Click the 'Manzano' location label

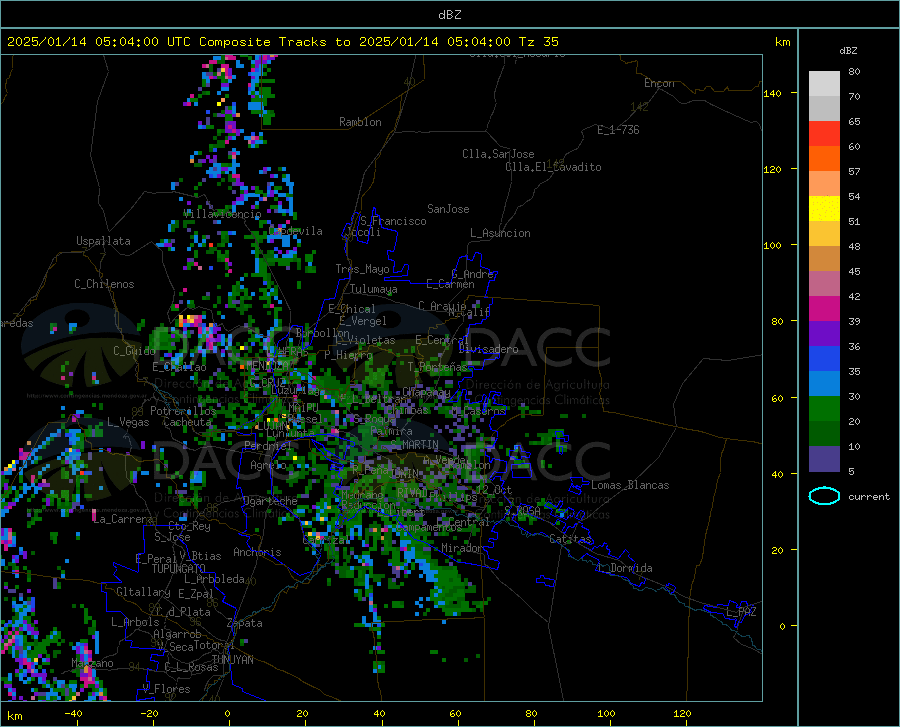(x=92, y=663)
